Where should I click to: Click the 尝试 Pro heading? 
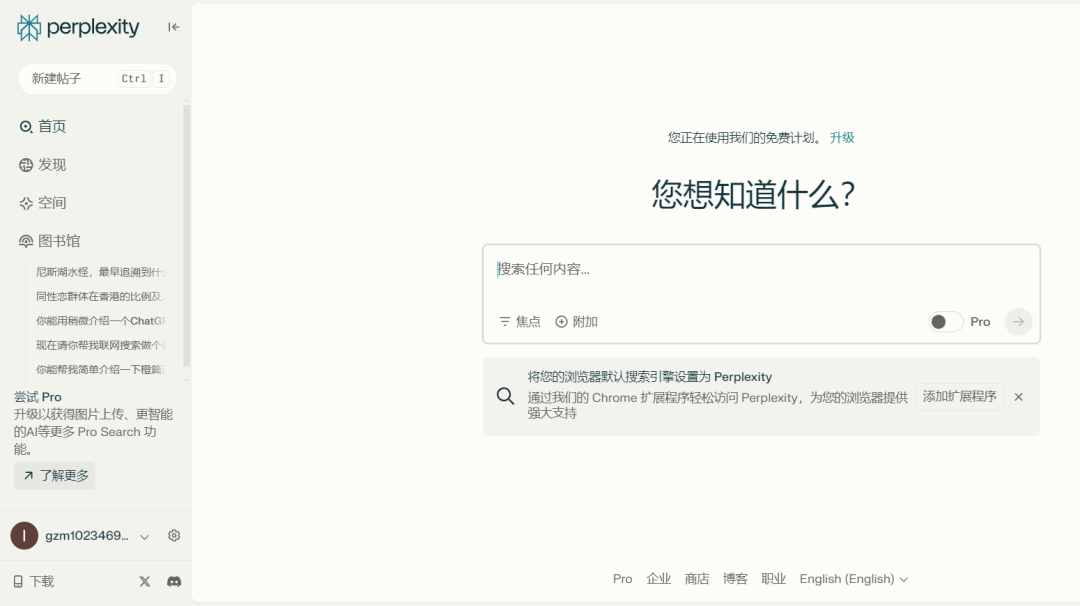tap(38, 397)
